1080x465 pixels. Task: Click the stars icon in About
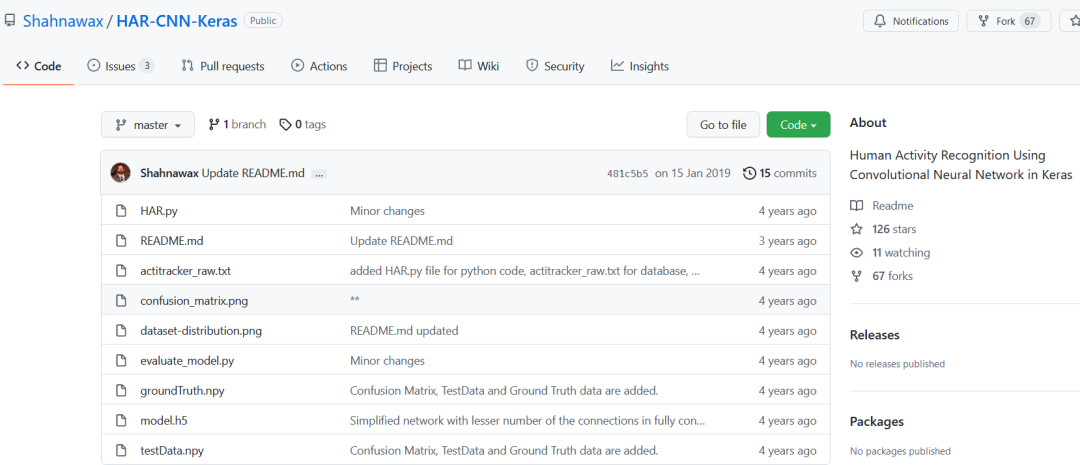coord(856,229)
